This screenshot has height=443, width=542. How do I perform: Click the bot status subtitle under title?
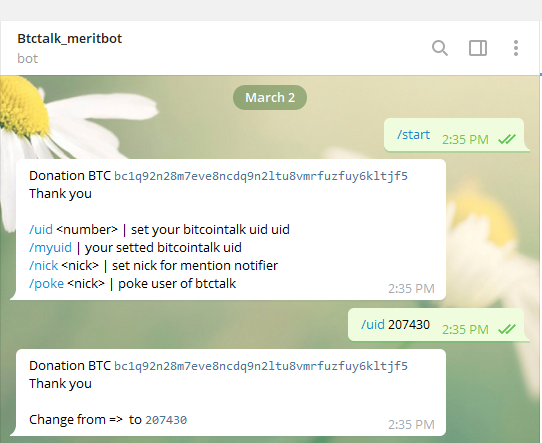28,58
